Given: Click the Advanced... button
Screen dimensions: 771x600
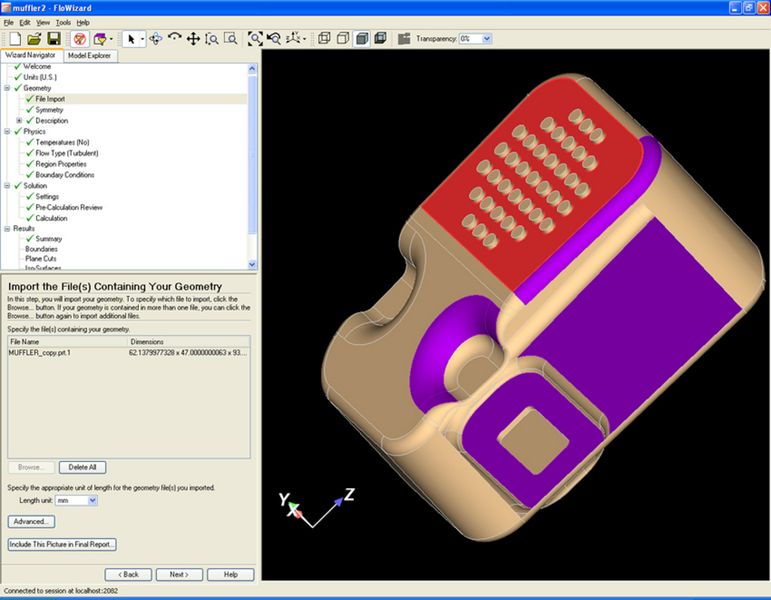Looking at the screenshot, I should coord(31,521).
